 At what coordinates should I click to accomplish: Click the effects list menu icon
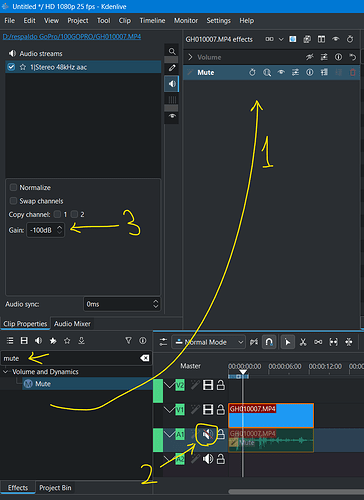tap(10, 341)
